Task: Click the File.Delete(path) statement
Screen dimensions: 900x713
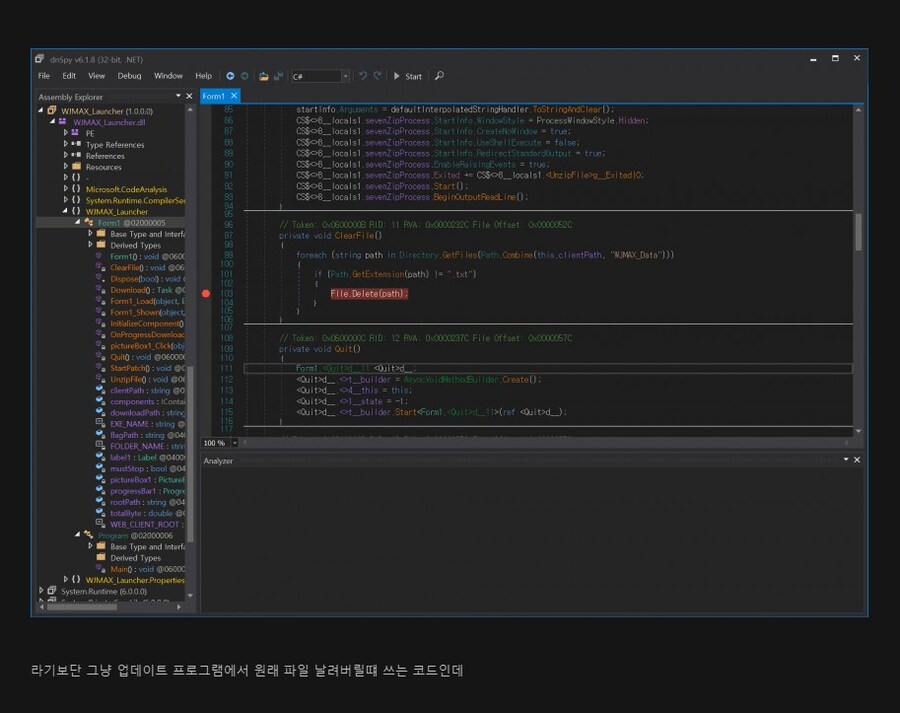Action: tap(369, 293)
